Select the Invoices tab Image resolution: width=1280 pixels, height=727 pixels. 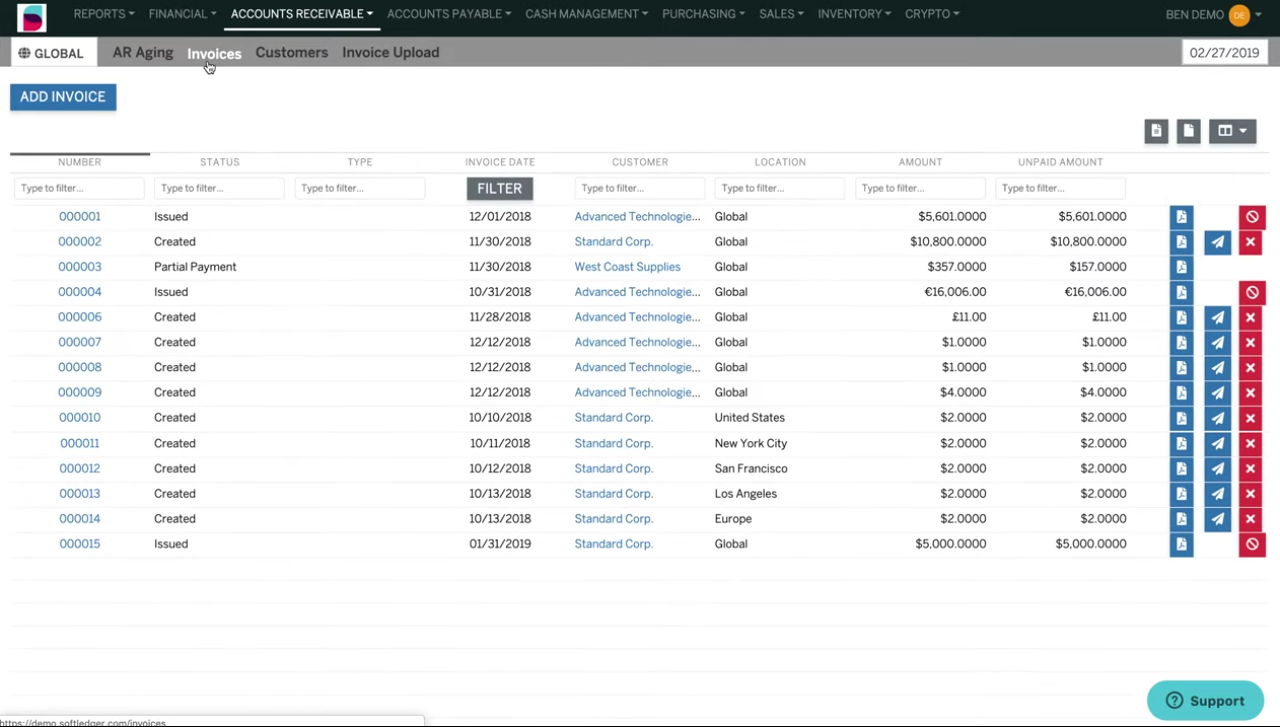click(214, 53)
